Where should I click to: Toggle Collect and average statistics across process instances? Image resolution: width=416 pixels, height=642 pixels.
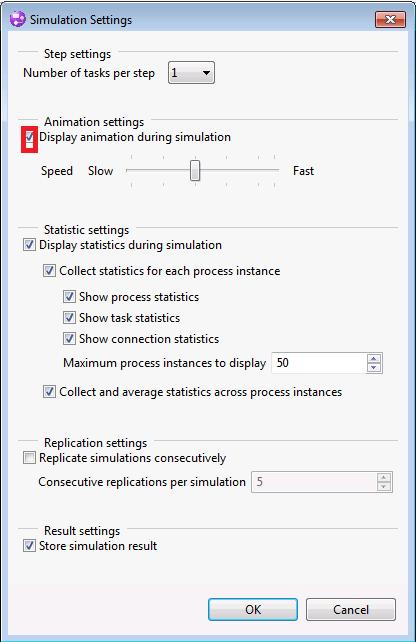coord(49,392)
